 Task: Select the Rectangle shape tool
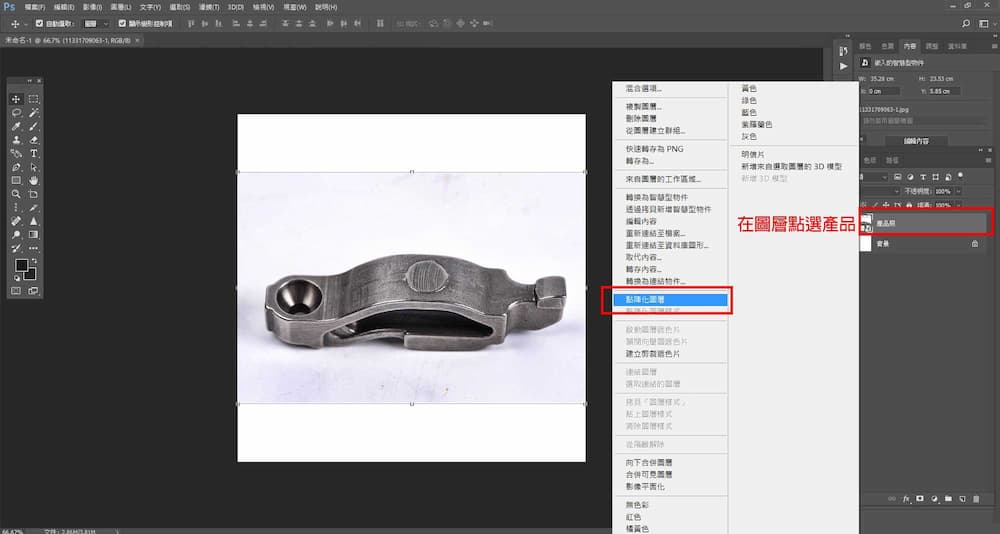[x=16, y=181]
